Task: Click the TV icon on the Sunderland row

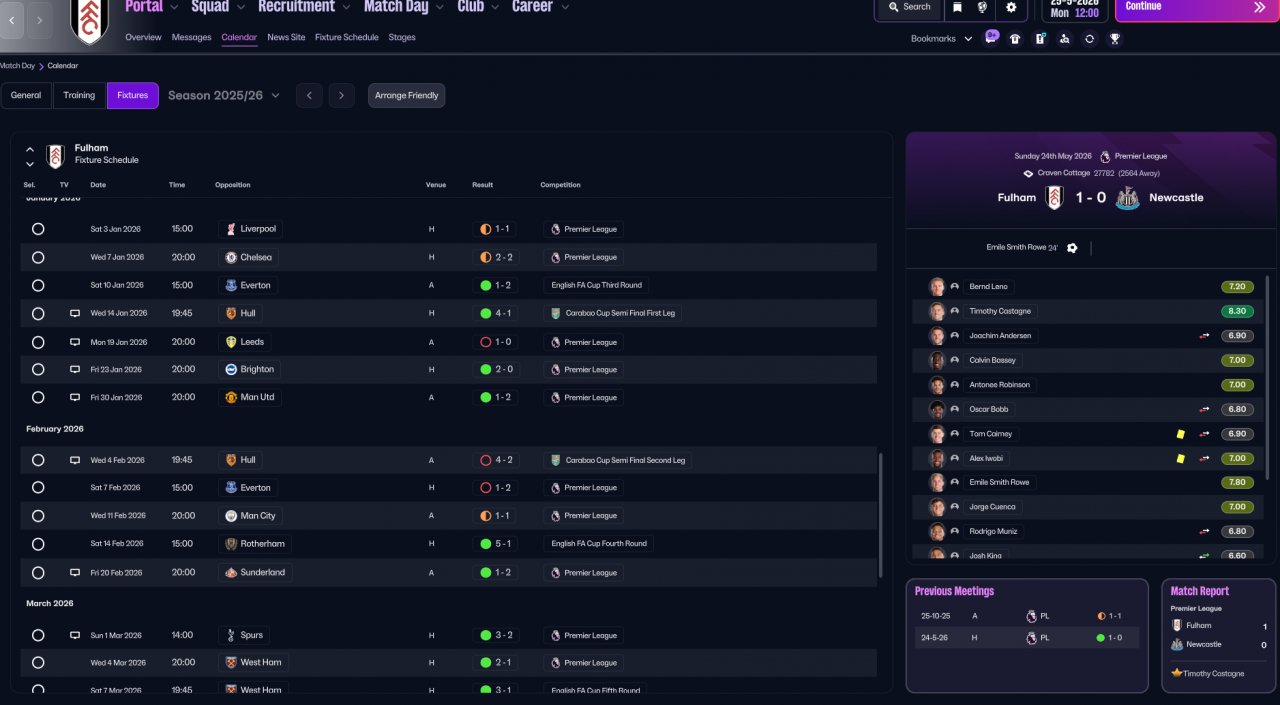Action: (x=75, y=573)
